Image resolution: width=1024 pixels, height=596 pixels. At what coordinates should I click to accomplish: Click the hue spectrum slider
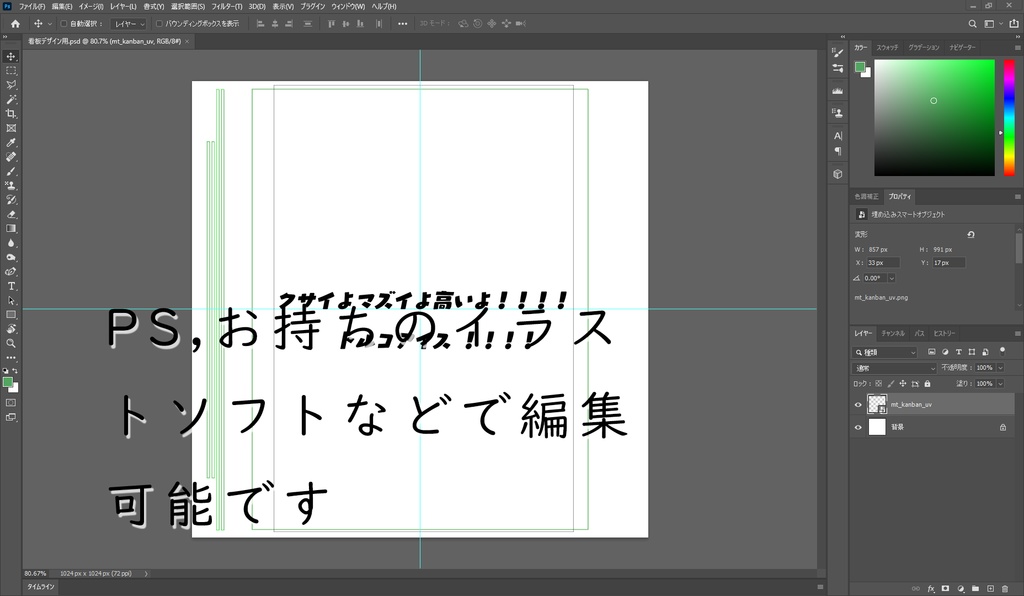(x=1009, y=118)
